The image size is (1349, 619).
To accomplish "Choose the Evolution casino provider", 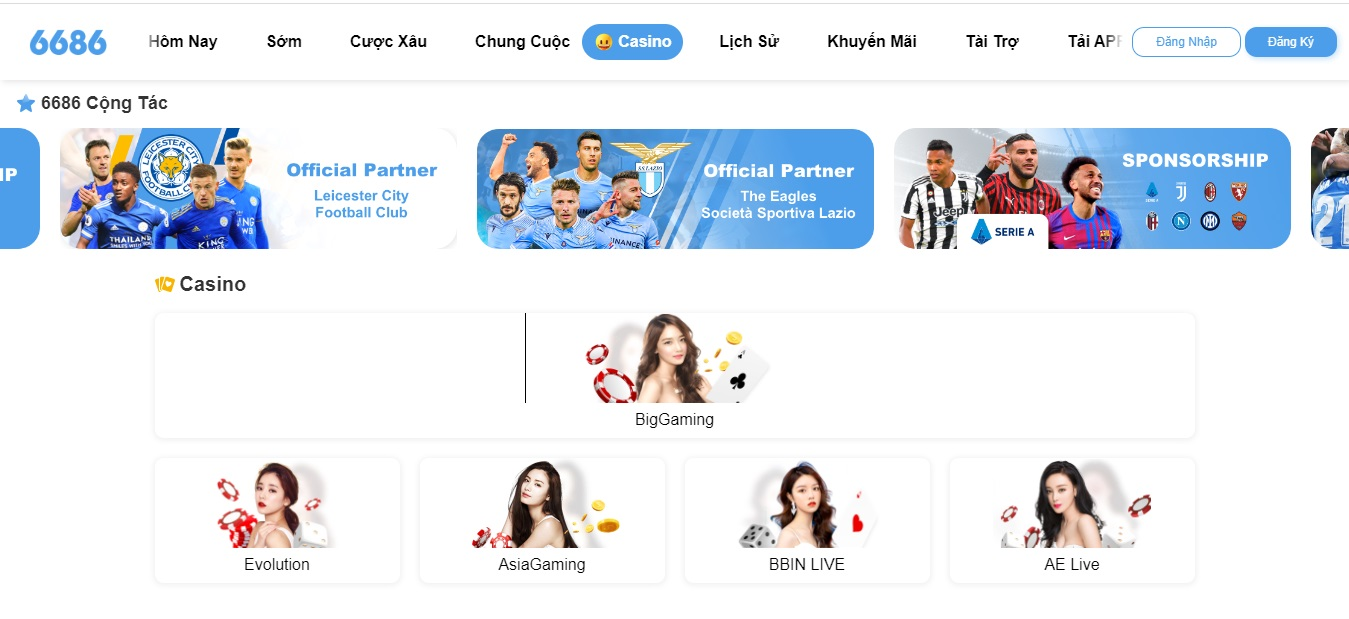I will pos(277,520).
